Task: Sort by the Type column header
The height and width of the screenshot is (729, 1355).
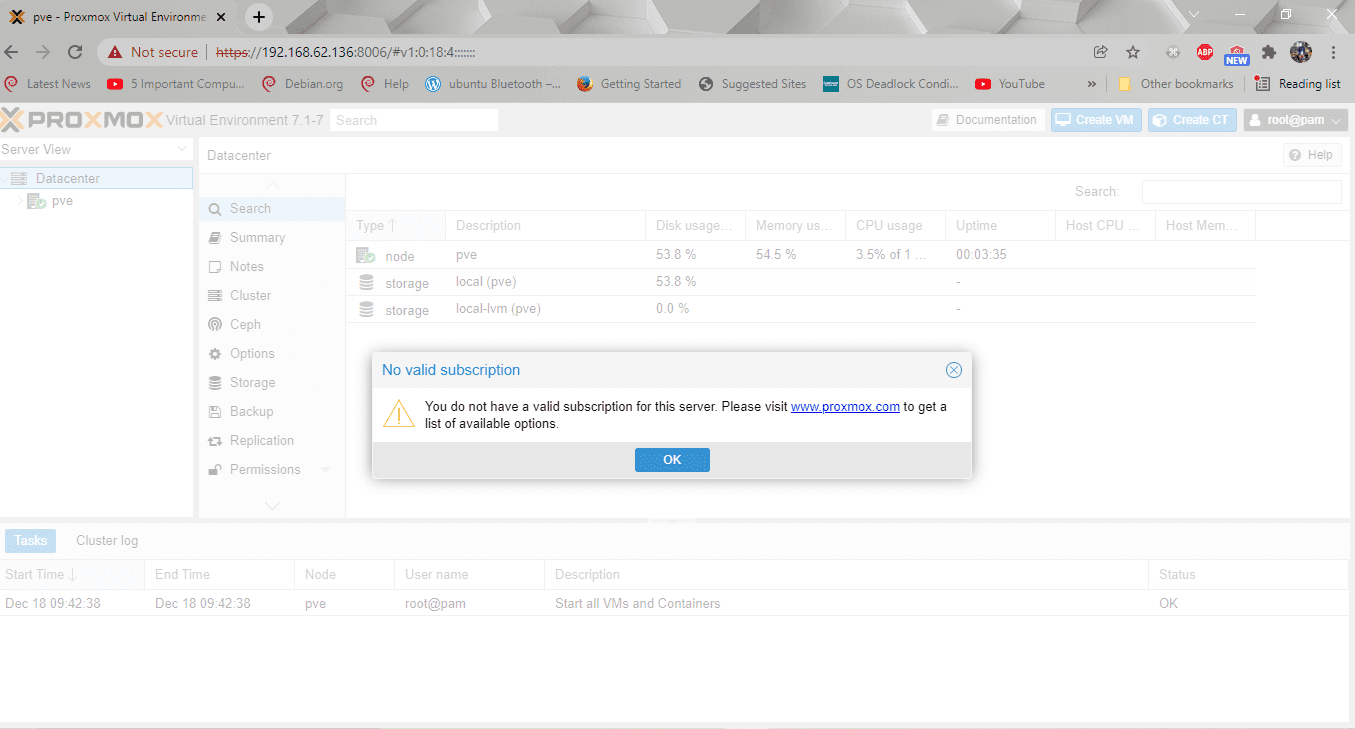Action: (395, 225)
